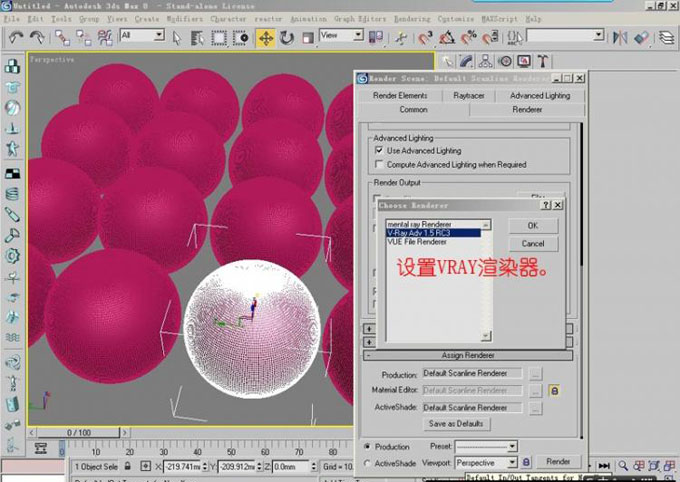Select the Move tool in main toolbar
This screenshot has height=482, width=680.
click(x=266, y=37)
